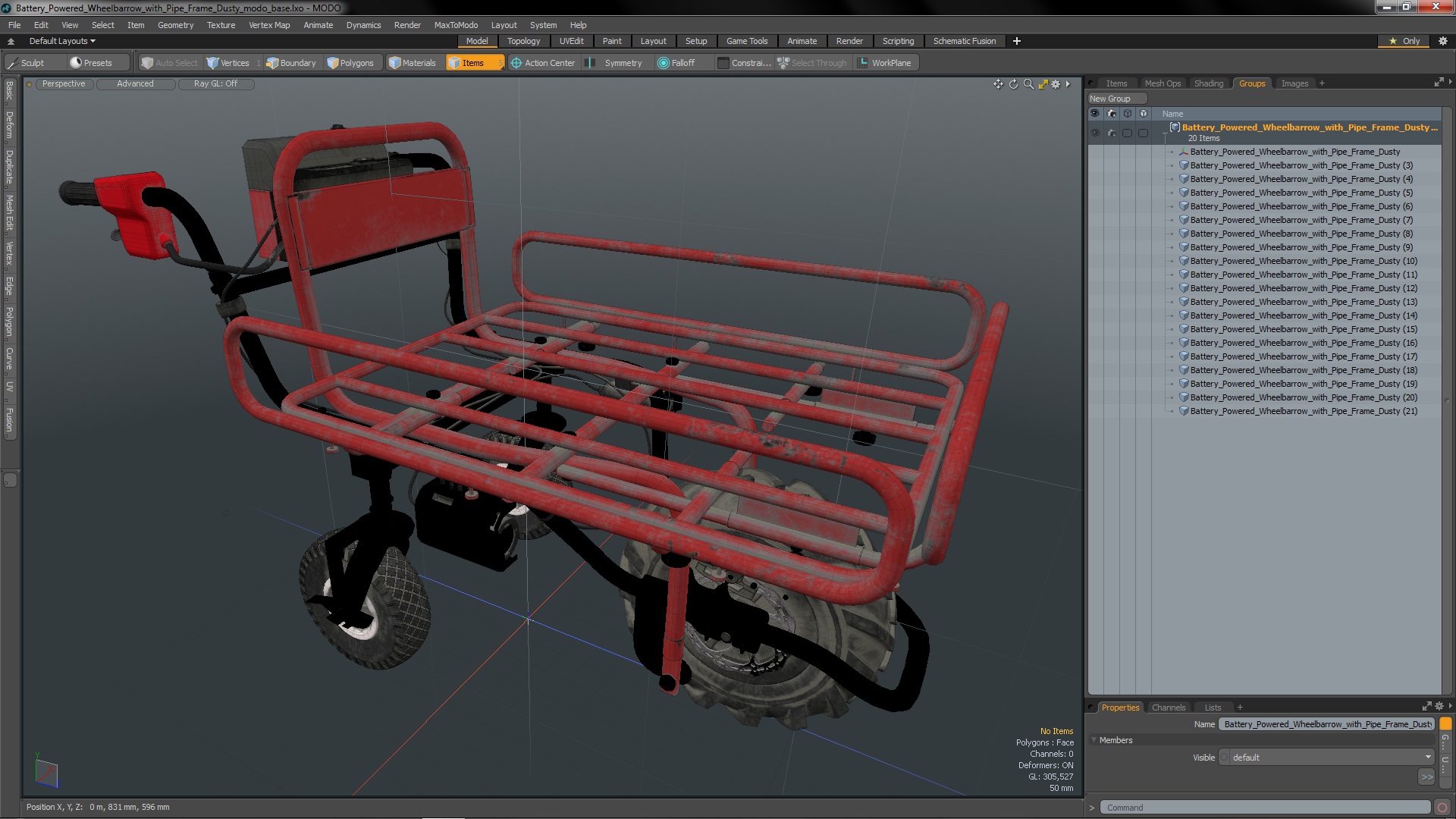1456x819 pixels.
Task: Select Battery_Powered_Wheelbarrow_with_Pipe_Frame_Dusty (12) item
Action: [1303, 288]
